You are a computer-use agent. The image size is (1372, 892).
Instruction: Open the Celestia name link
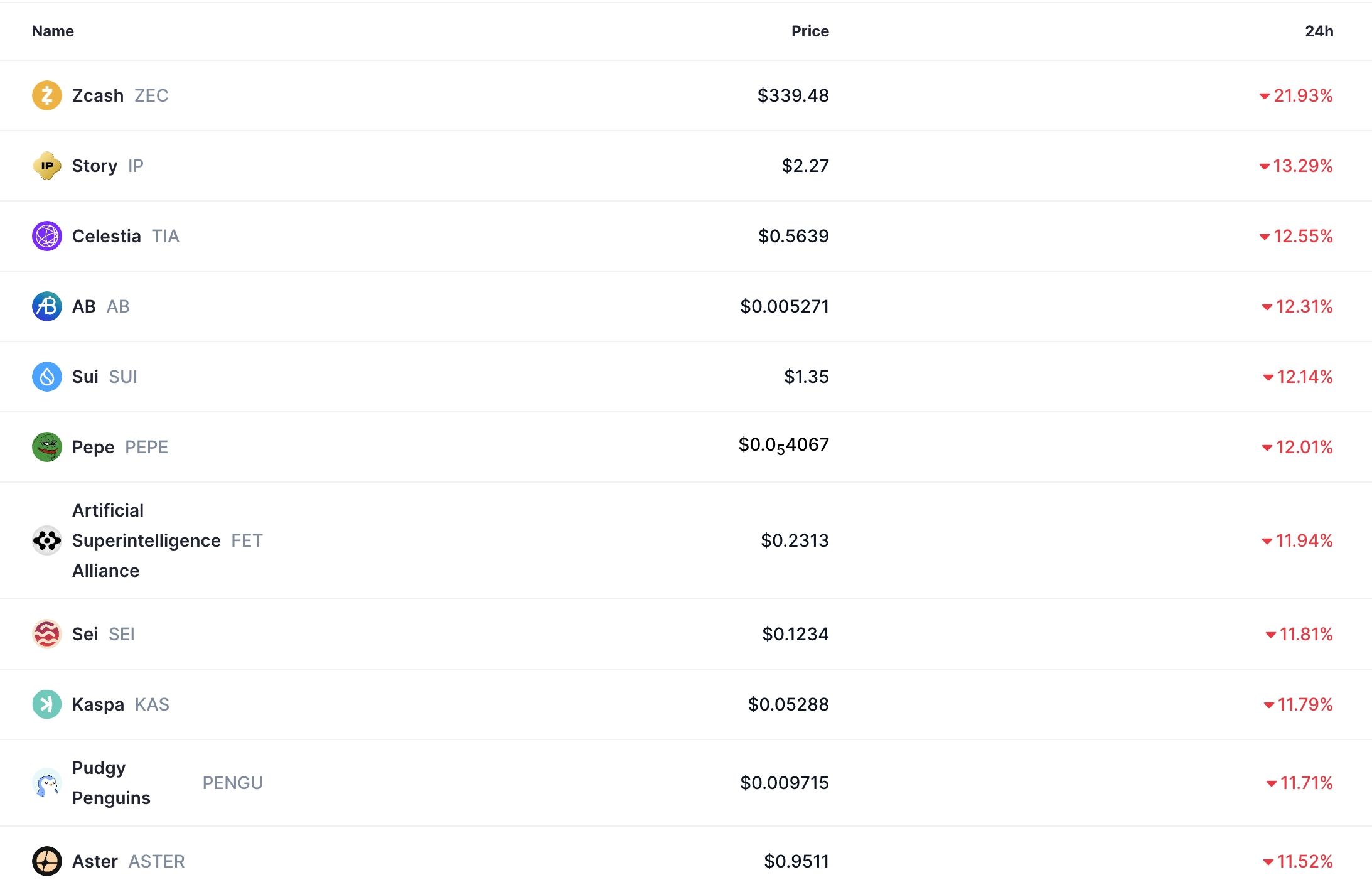pos(107,236)
